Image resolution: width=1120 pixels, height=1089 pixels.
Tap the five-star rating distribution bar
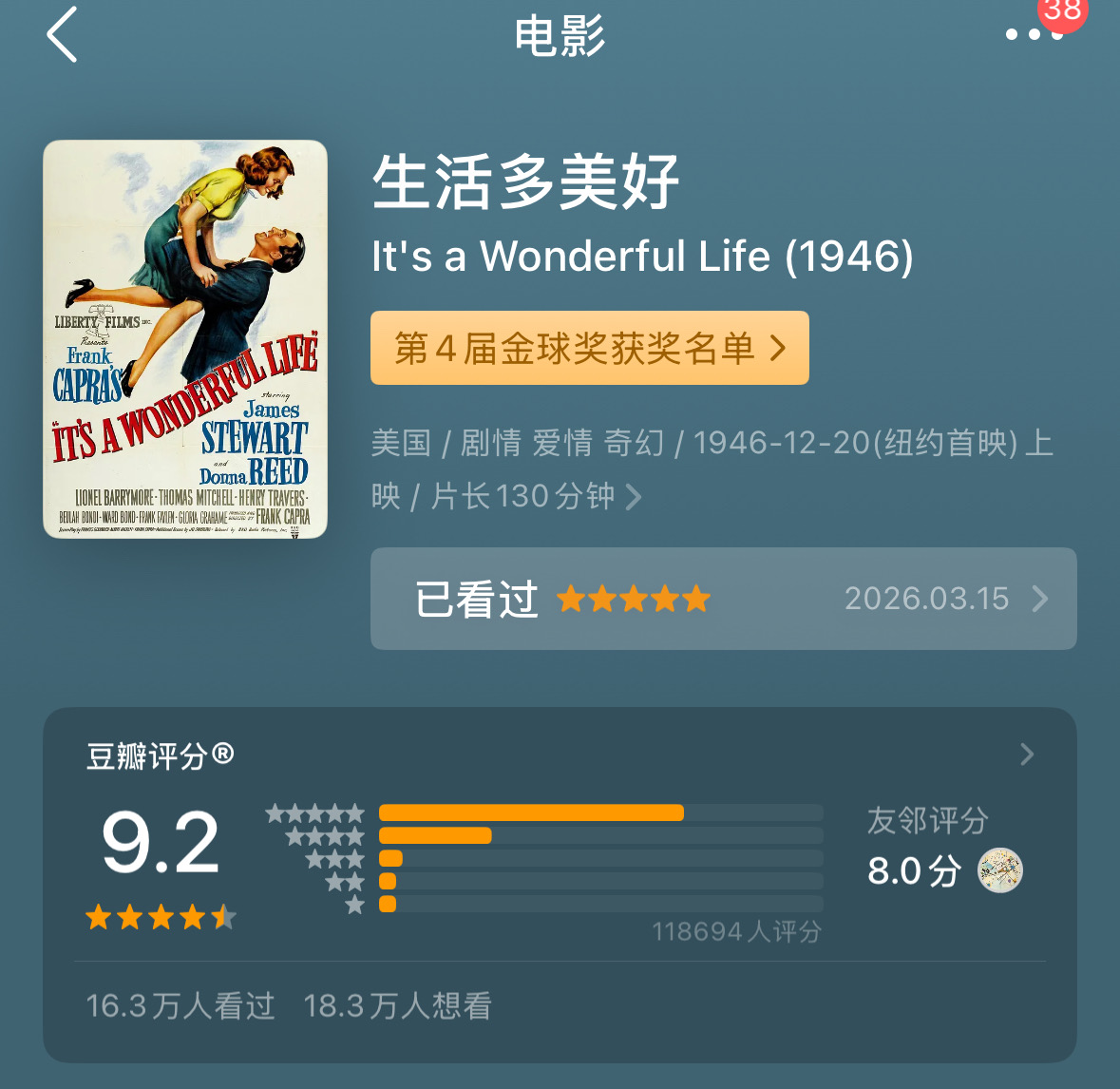(x=600, y=812)
